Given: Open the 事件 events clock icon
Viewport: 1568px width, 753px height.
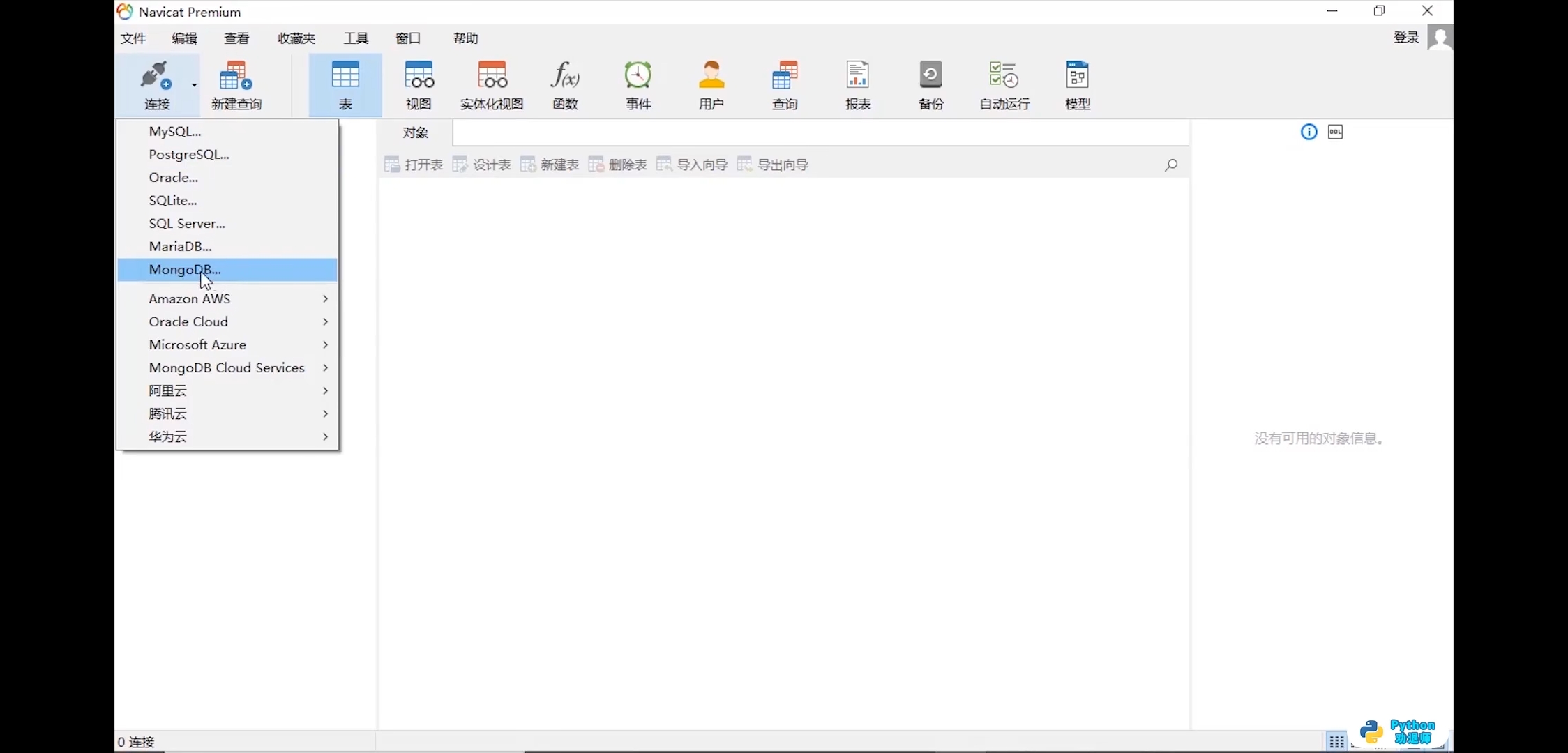Looking at the screenshot, I should click(x=638, y=75).
